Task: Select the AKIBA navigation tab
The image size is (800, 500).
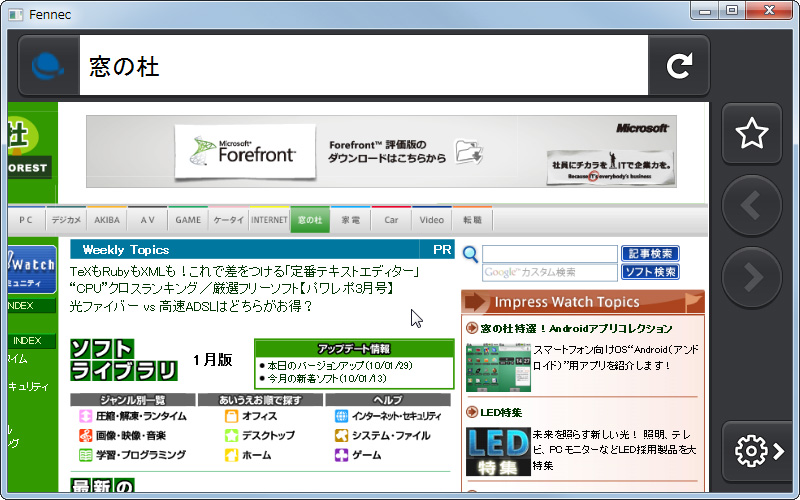Action: point(107,220)
